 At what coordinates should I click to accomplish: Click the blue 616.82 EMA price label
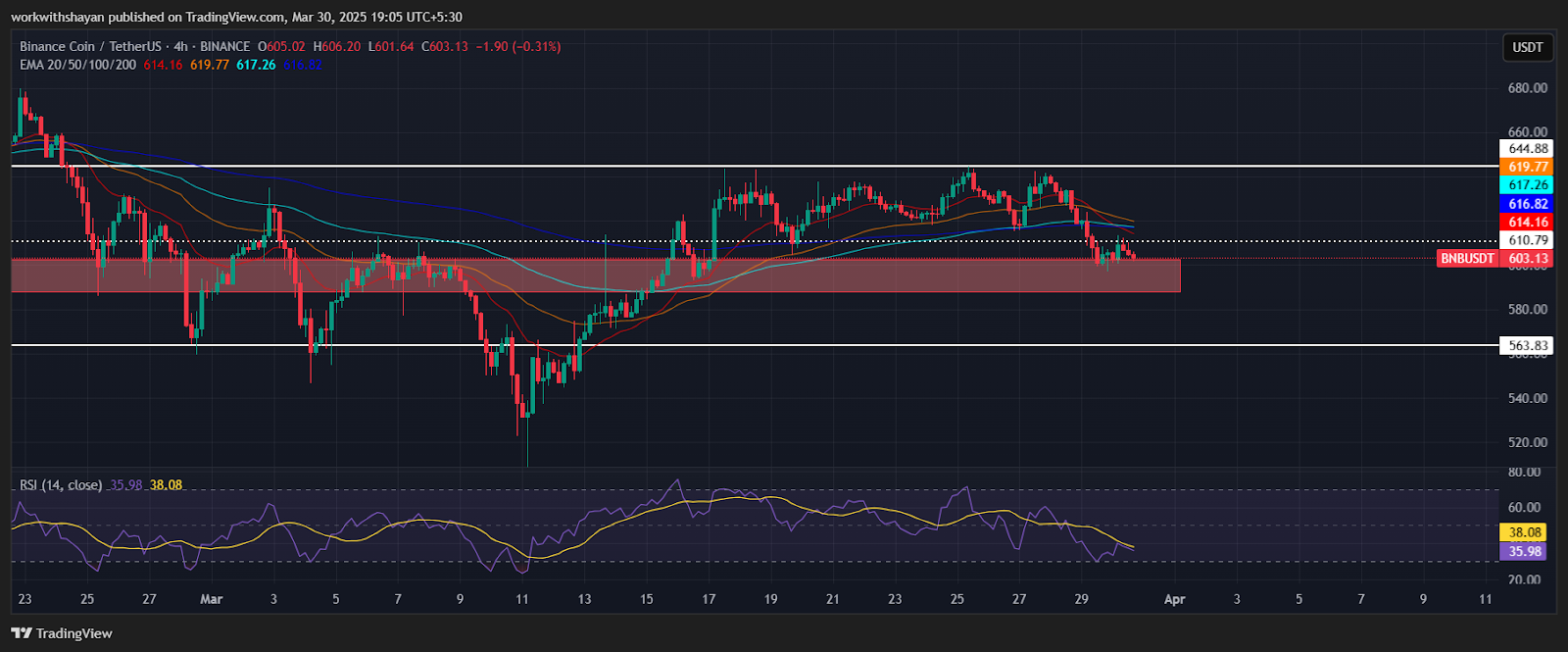(x=1527, y=204)
